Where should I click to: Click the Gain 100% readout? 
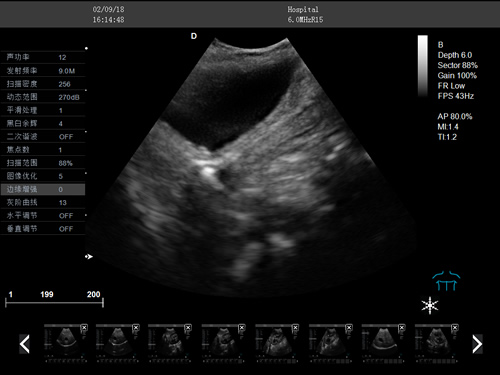[457, 75]
